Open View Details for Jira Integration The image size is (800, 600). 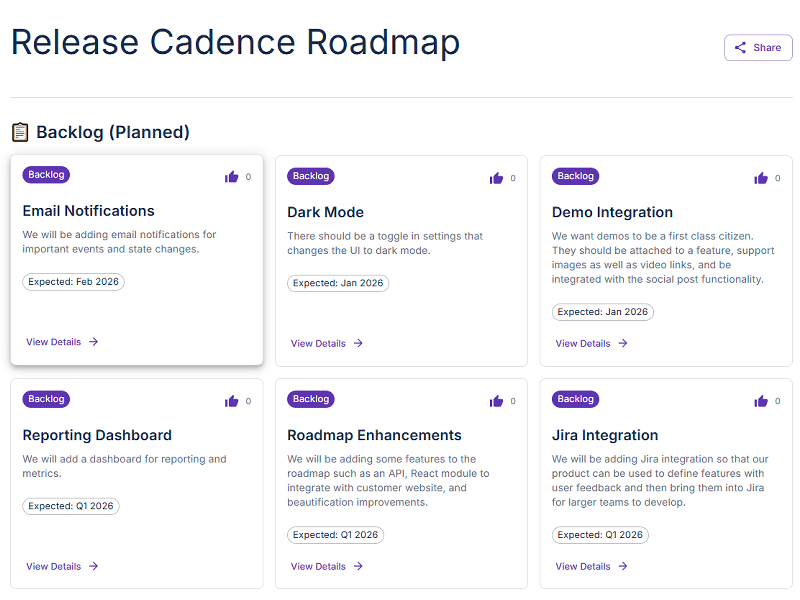click(x=583, y=566)
